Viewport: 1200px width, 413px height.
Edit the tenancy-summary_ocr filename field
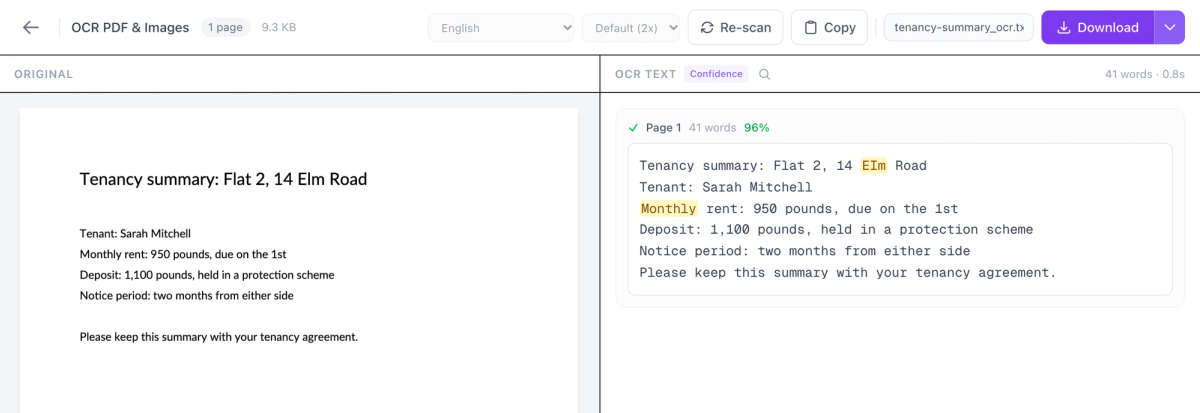coord(959,28)
